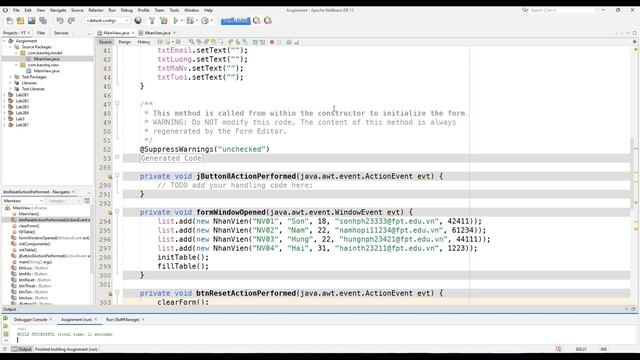Run the project with green play icon
640x360 pixels.
point(176,20)
